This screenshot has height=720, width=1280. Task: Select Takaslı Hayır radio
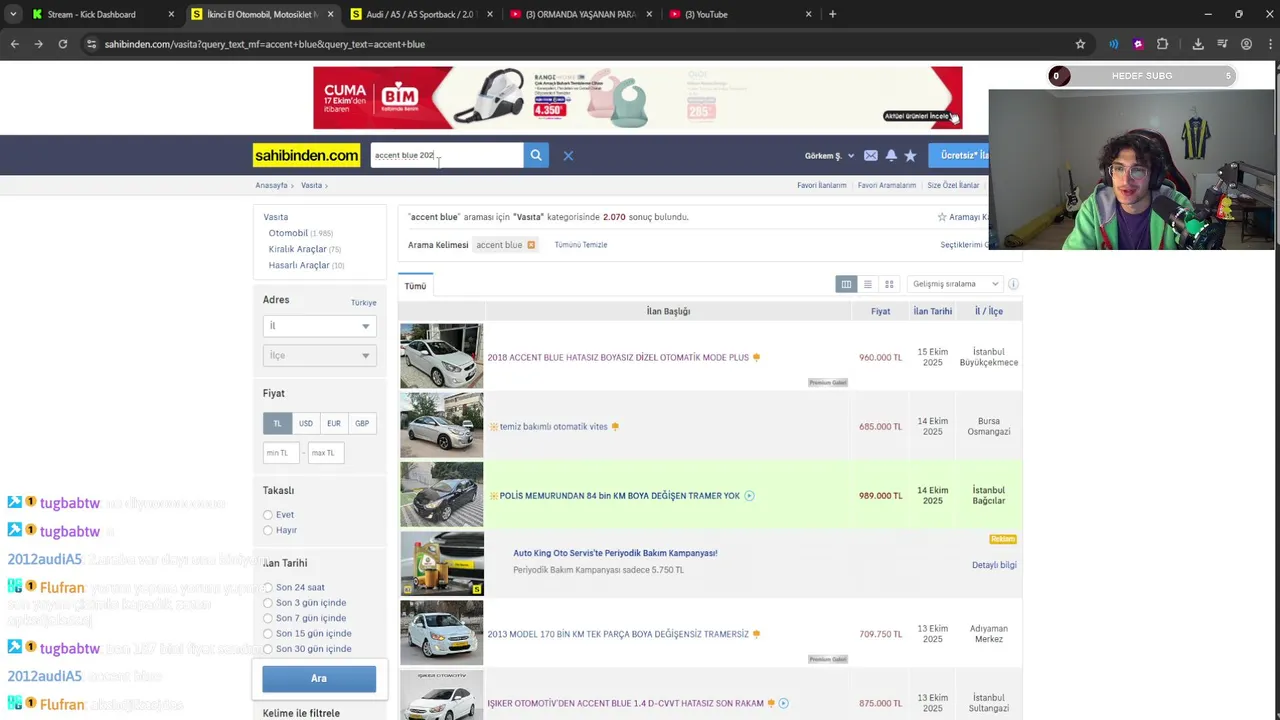pos(268,530)
